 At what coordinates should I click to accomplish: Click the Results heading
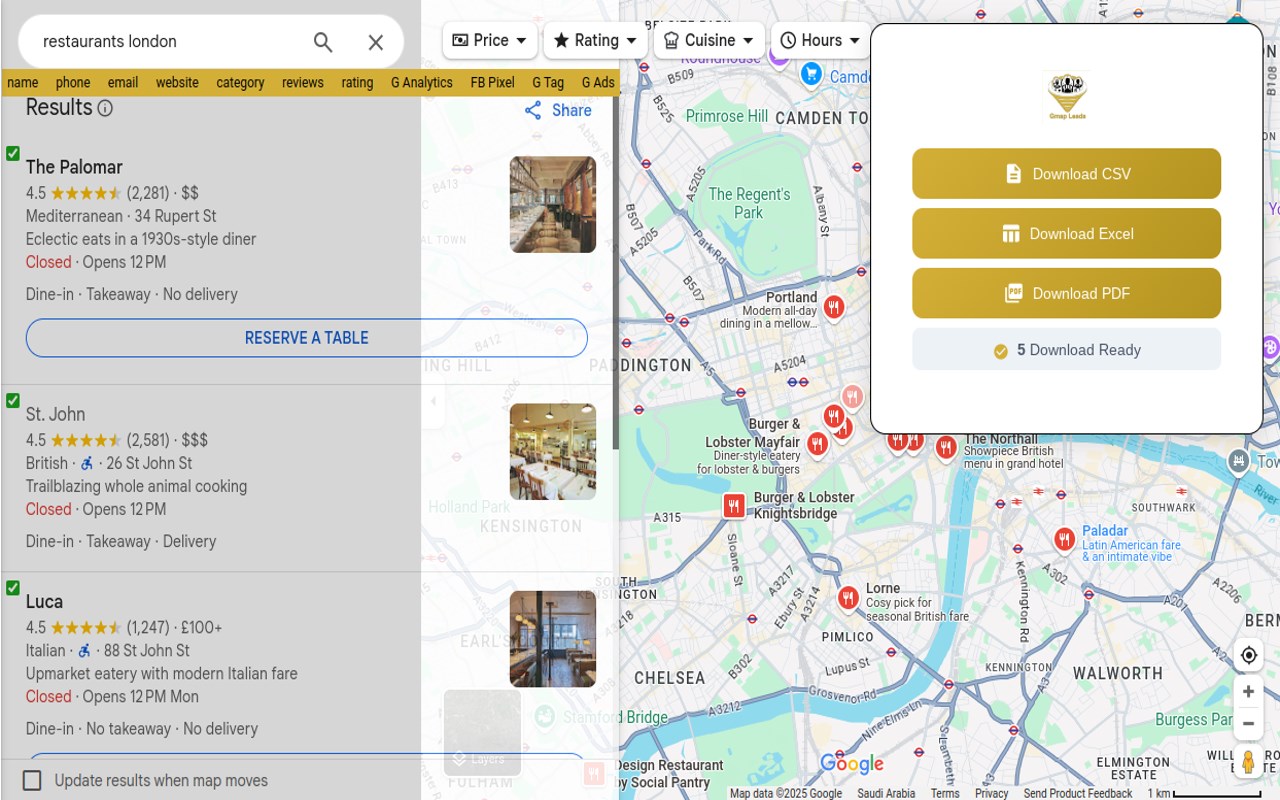[59, 108]
